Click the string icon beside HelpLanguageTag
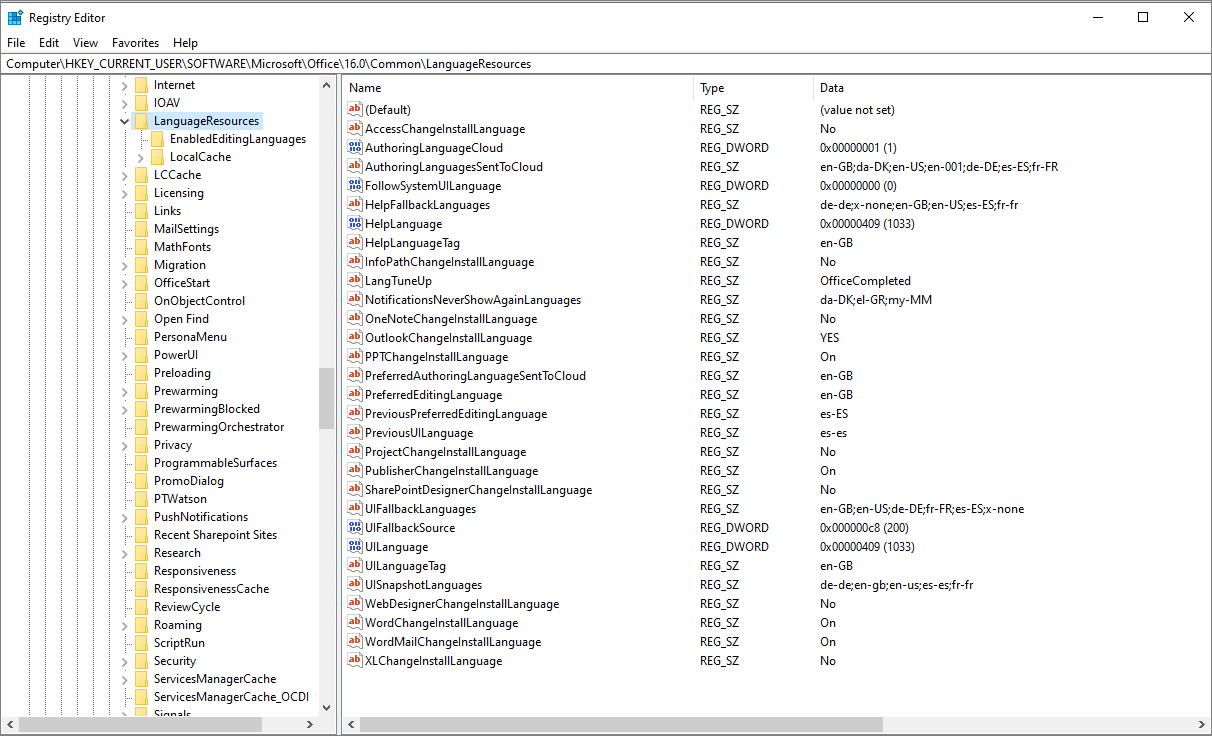 (354, 242)
